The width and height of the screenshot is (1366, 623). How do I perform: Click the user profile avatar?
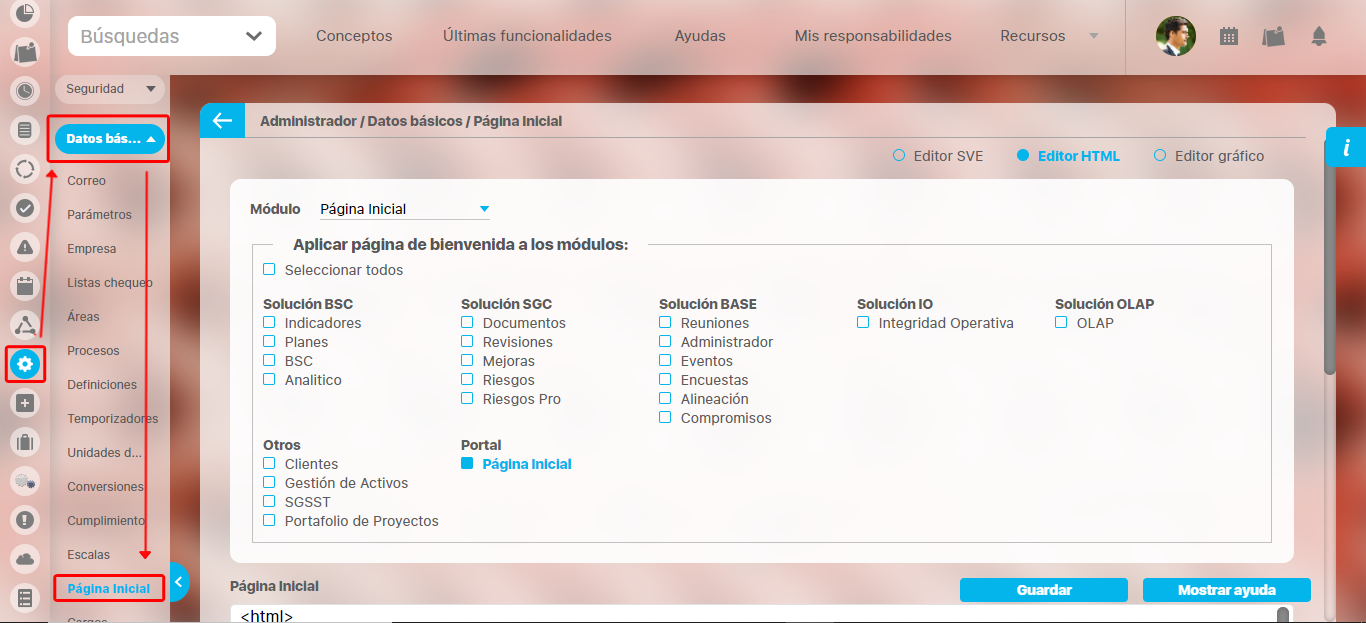click(1175, 36)
